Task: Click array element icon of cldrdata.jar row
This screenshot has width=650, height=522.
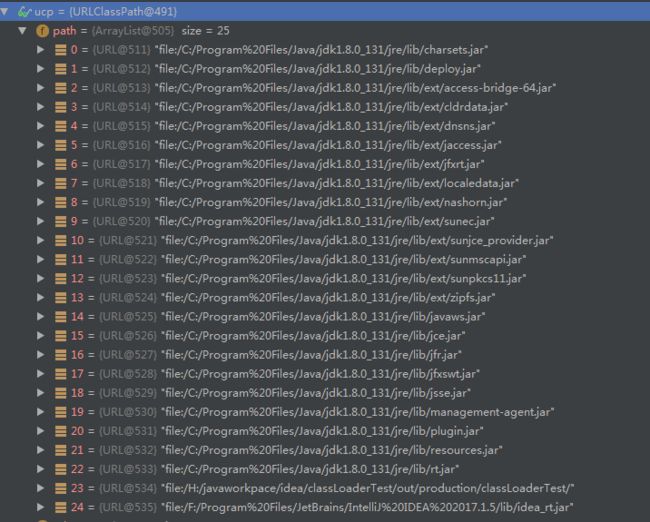Action: (61, 107)
